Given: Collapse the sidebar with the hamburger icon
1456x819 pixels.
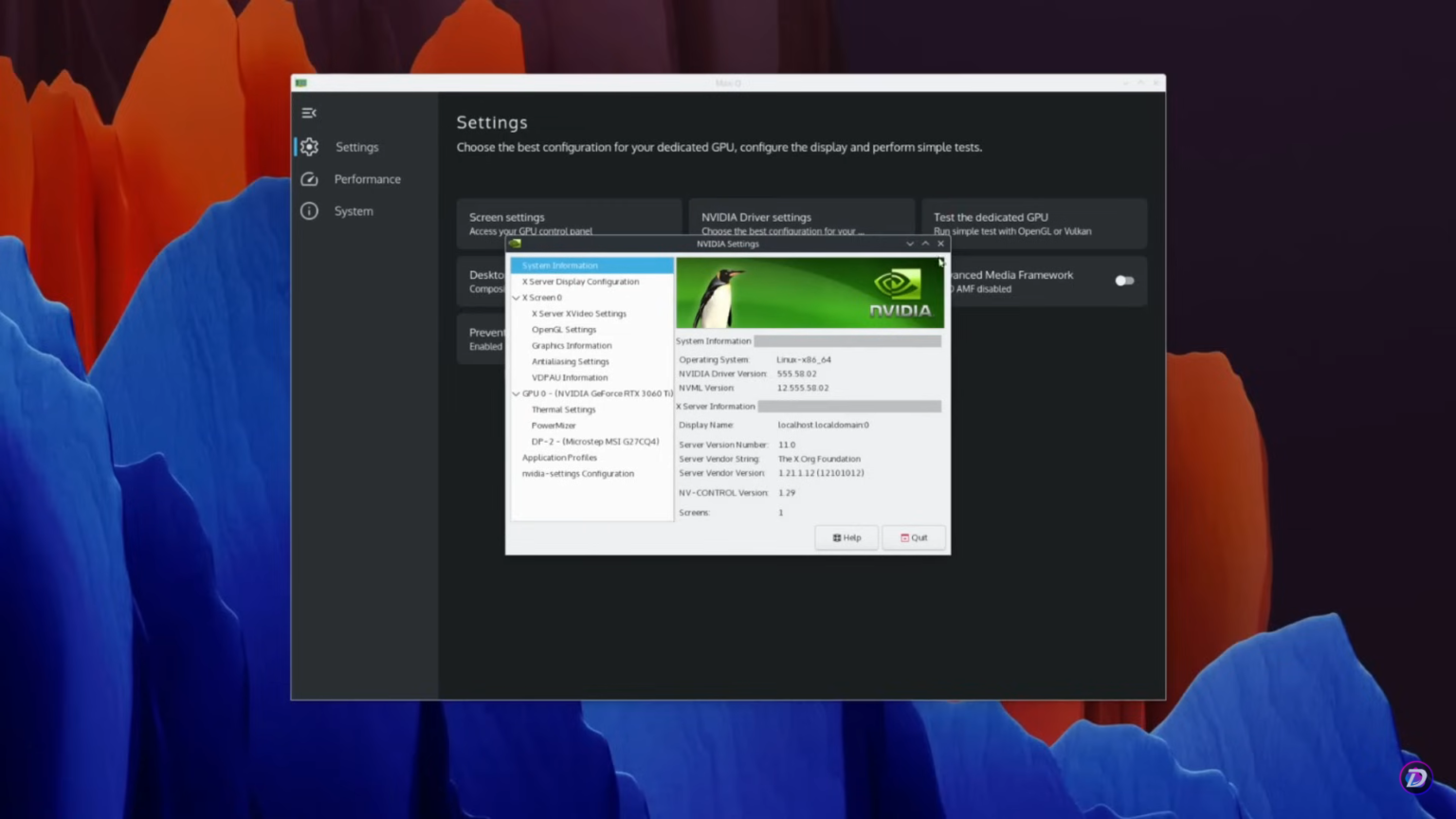Looking at the screenshot, I should [309, 113].
